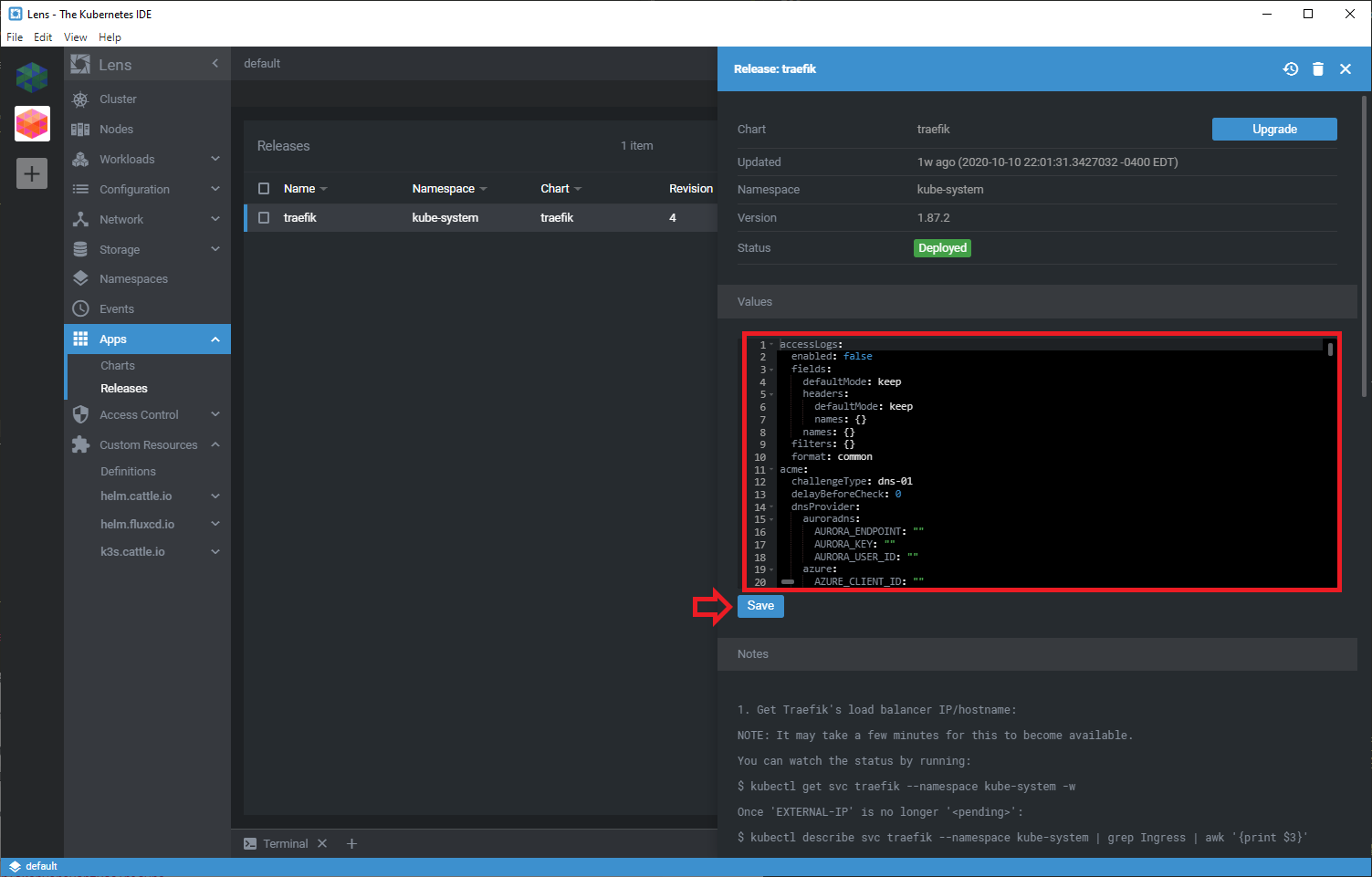The image size is (1372, 877).
Task: Click the Access Control shield icon
Action: coord(80,415)
